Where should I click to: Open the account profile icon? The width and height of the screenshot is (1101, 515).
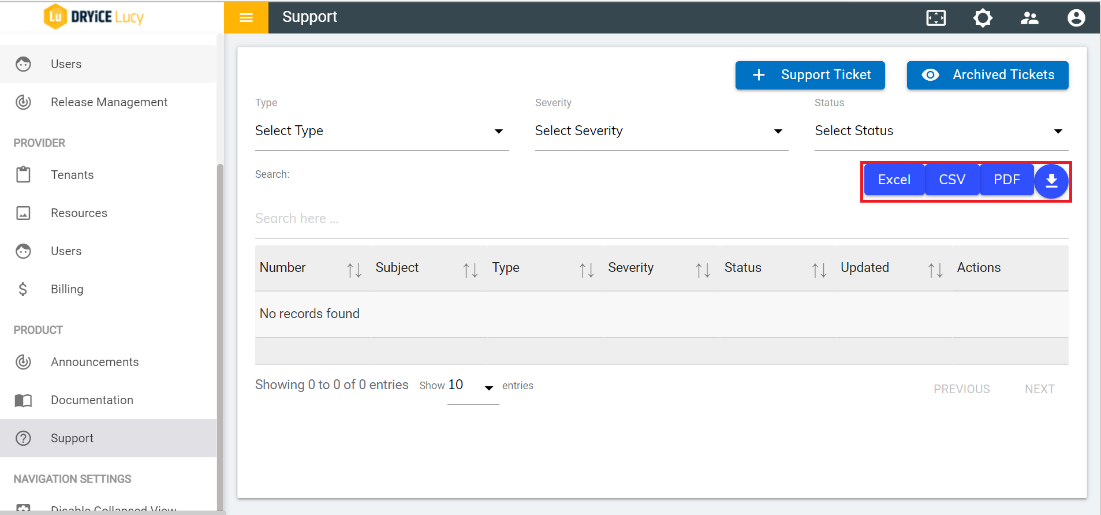coord(1076,17)
